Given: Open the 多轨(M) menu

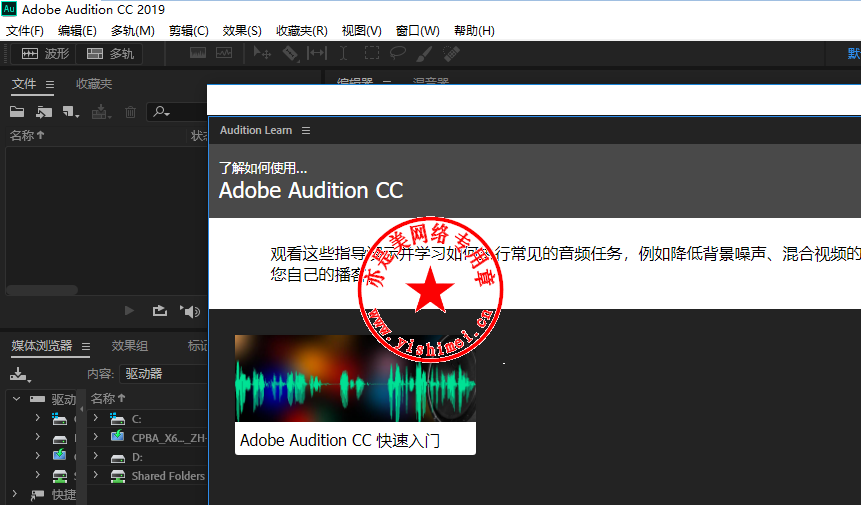Looking at the screenshot, I should tap(132, 31).
